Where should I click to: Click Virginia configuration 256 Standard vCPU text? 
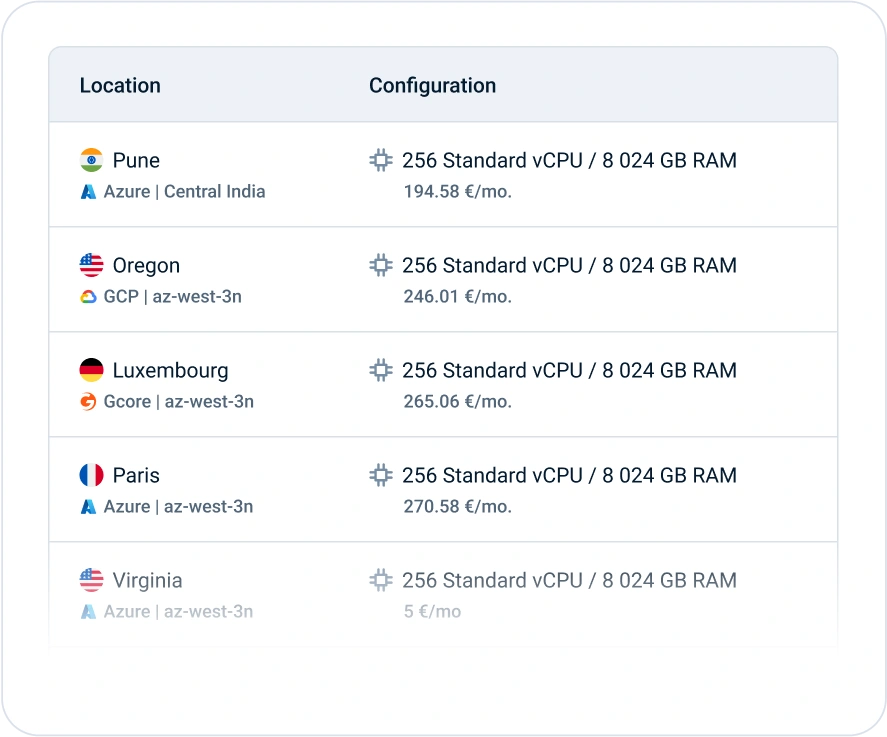click(x=492, y=580)
